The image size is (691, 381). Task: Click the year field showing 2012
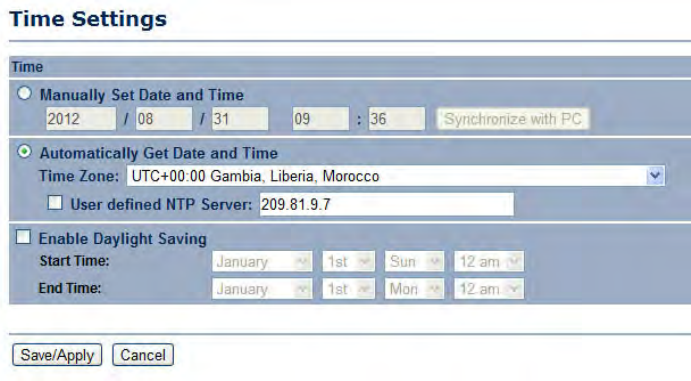tap(81, 118)
